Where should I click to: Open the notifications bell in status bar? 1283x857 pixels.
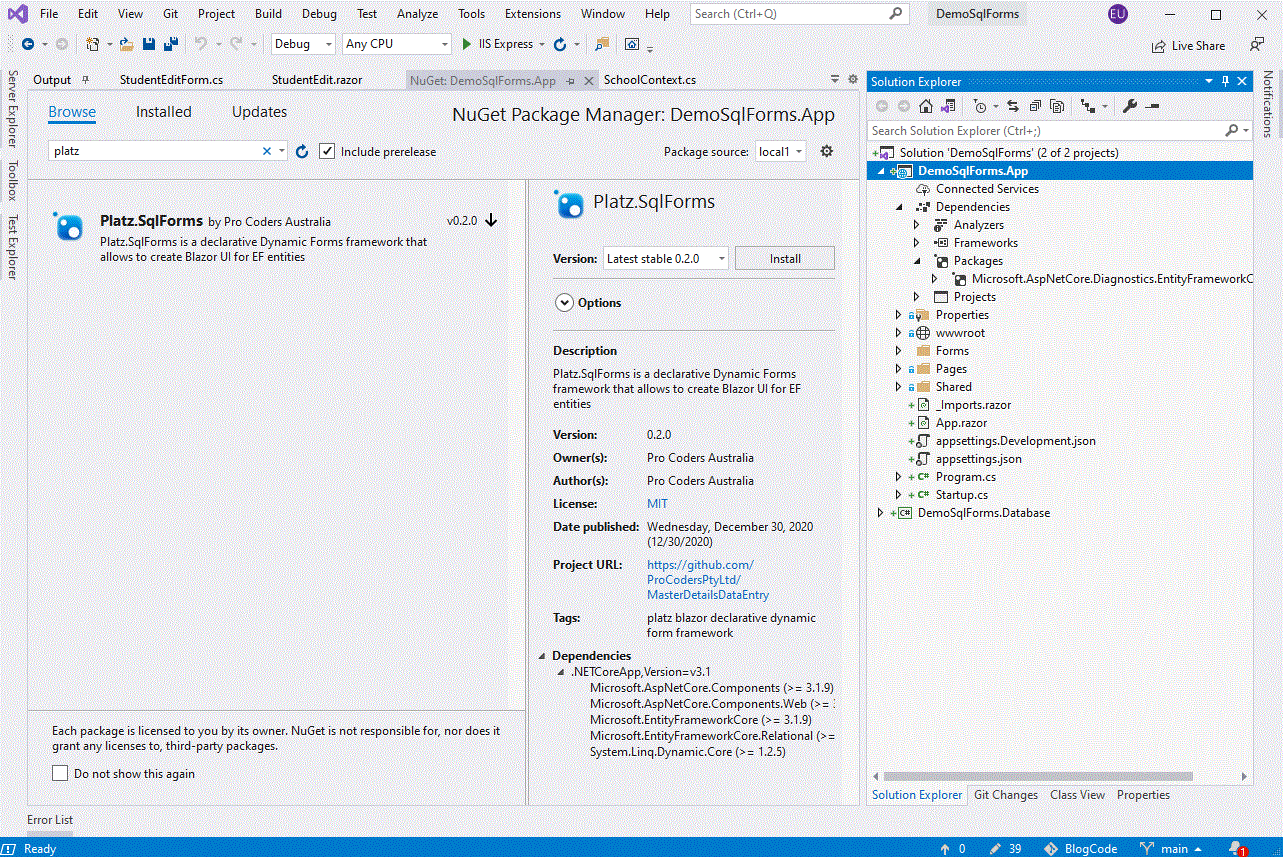tap(1236, 848)
